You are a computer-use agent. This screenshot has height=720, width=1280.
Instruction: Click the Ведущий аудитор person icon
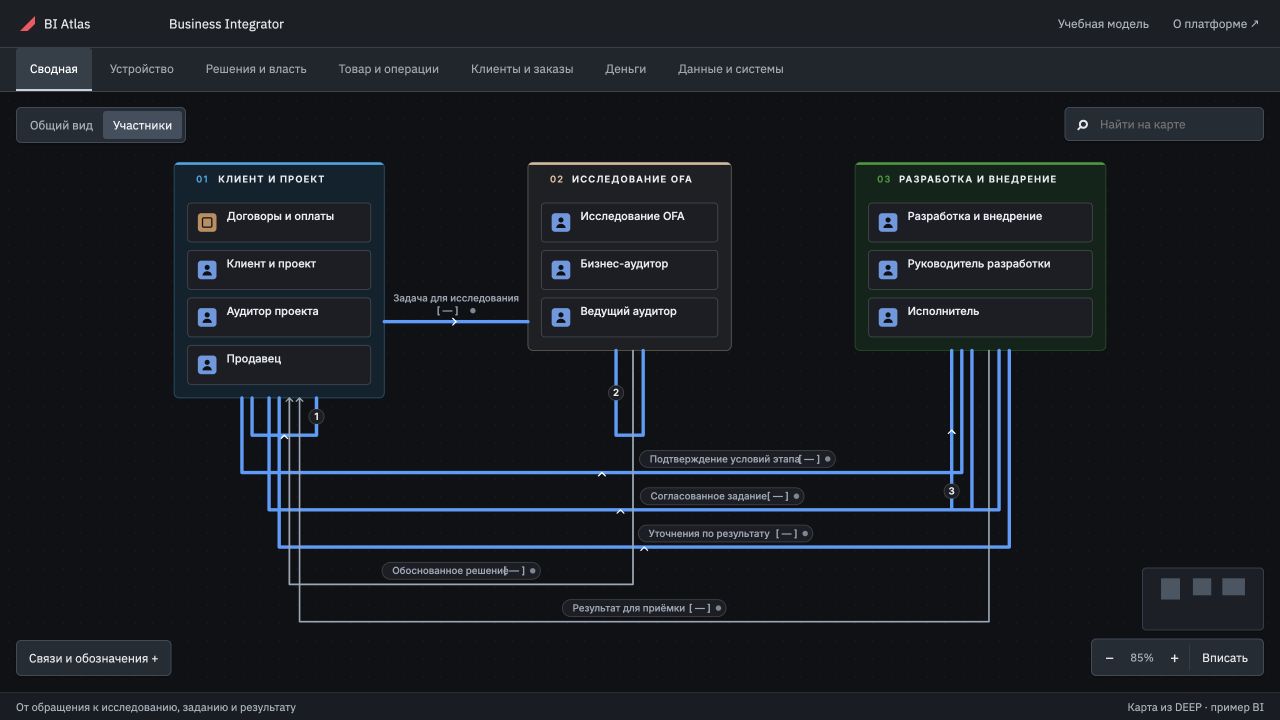[x=561, y=317]
